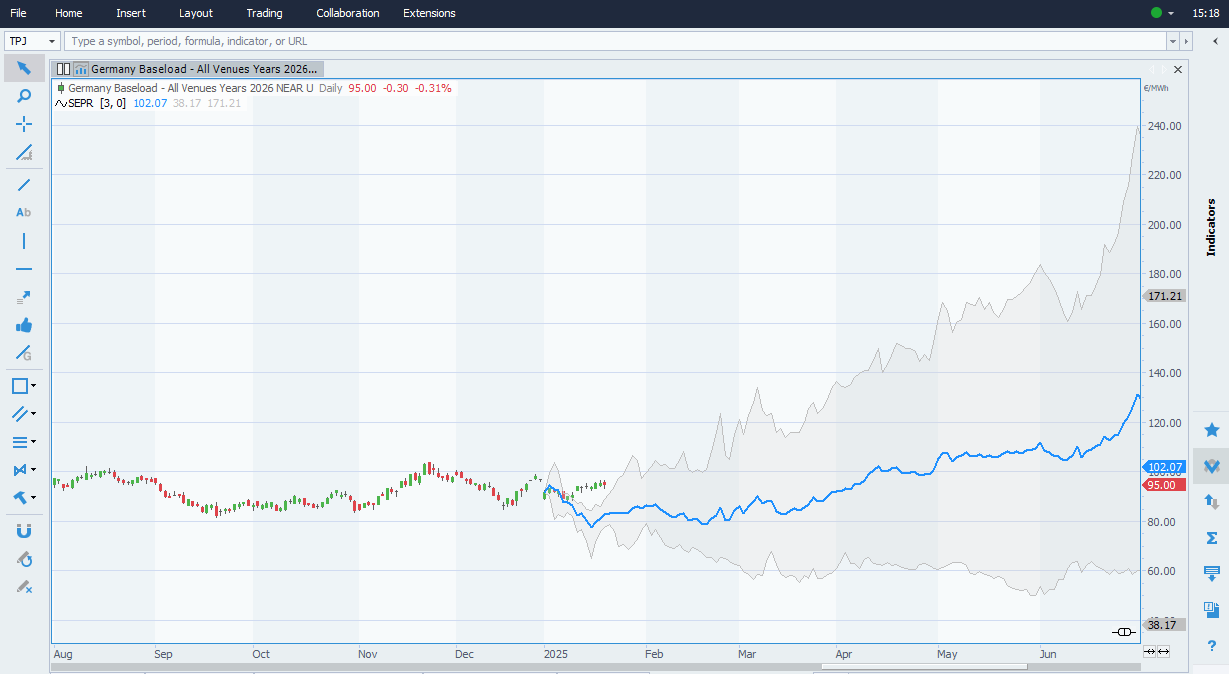The height and width of the screenshot is (674, 1229).
Task: Click the Daily interval label
Action: point(330,88)
